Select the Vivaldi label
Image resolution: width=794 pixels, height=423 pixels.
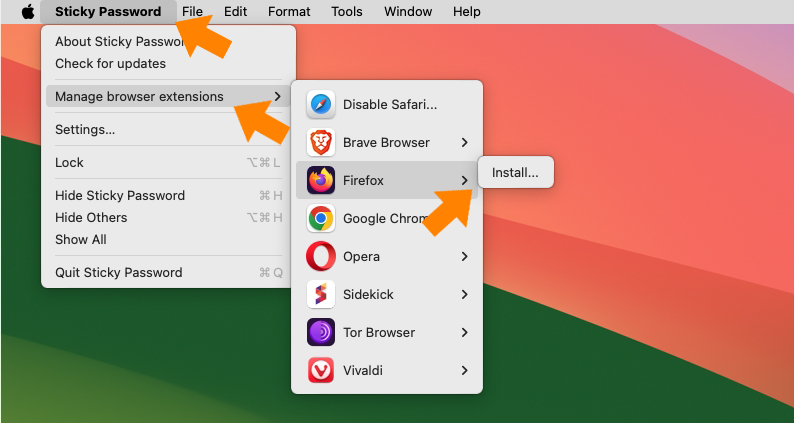coord(363,370)
